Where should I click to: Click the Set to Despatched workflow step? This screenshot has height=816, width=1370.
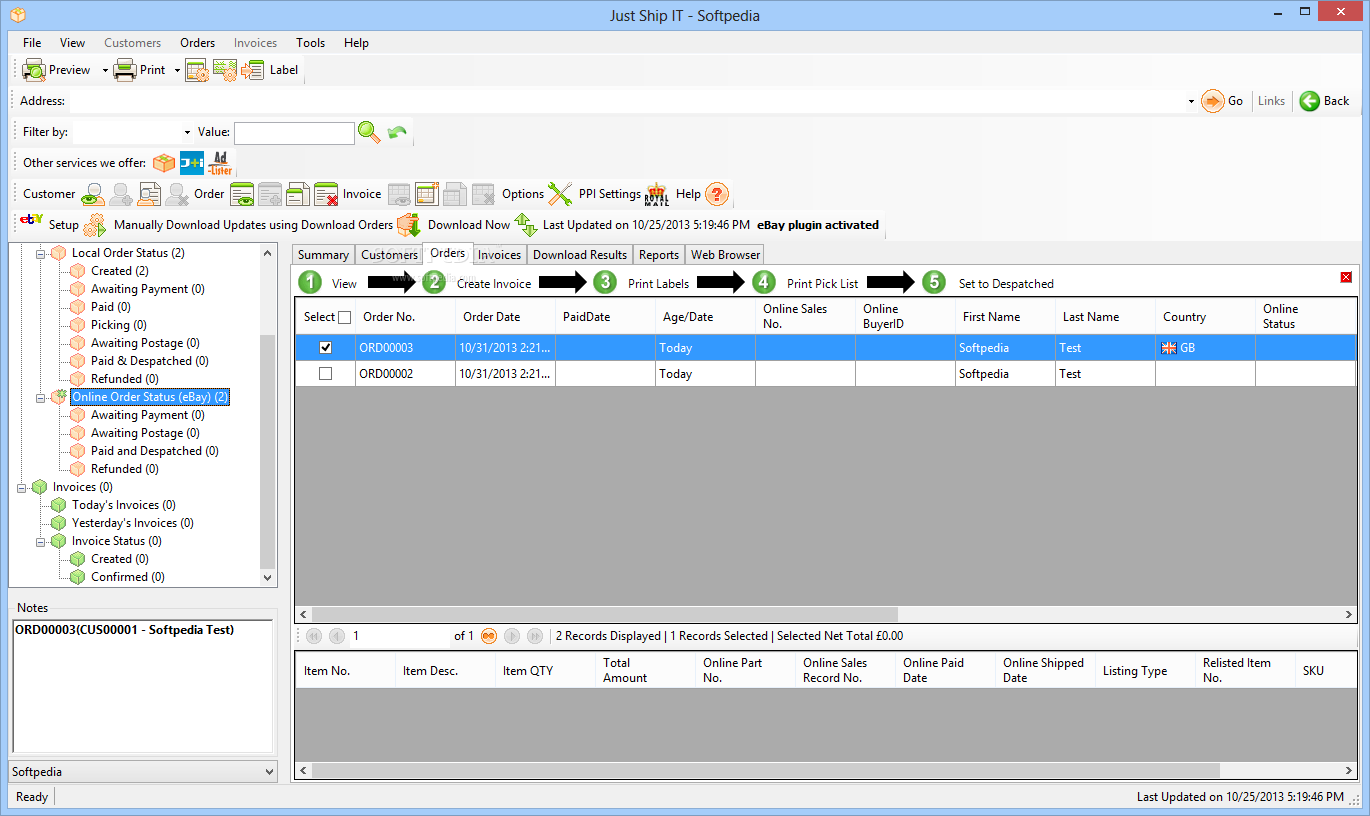988,283
